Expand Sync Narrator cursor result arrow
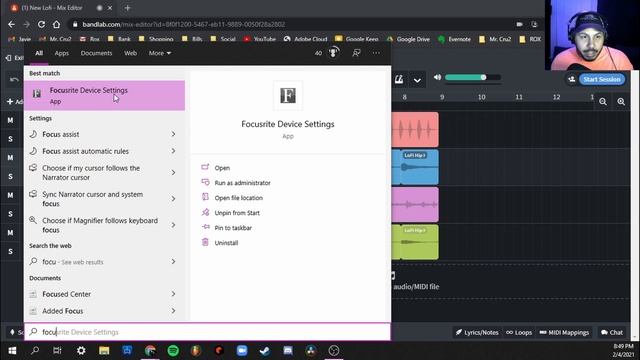Image resolution: width=640 pixels, height=360 pixels. [x=173, y=199]
